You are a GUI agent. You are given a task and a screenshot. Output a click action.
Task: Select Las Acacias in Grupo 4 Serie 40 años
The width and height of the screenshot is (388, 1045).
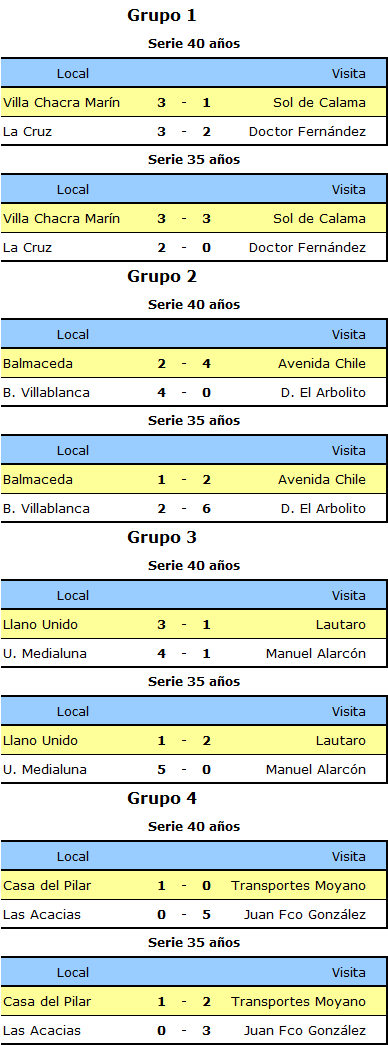point(41,915)
